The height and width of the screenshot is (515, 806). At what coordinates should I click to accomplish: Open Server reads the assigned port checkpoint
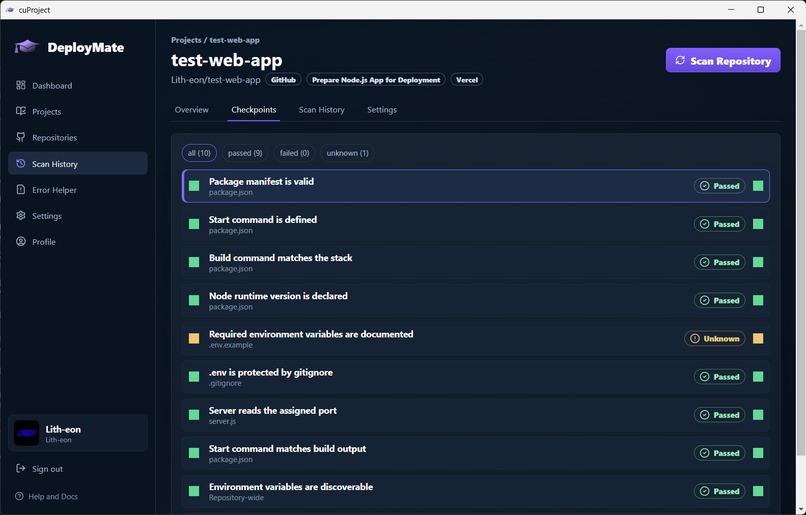tap(475, 415)
